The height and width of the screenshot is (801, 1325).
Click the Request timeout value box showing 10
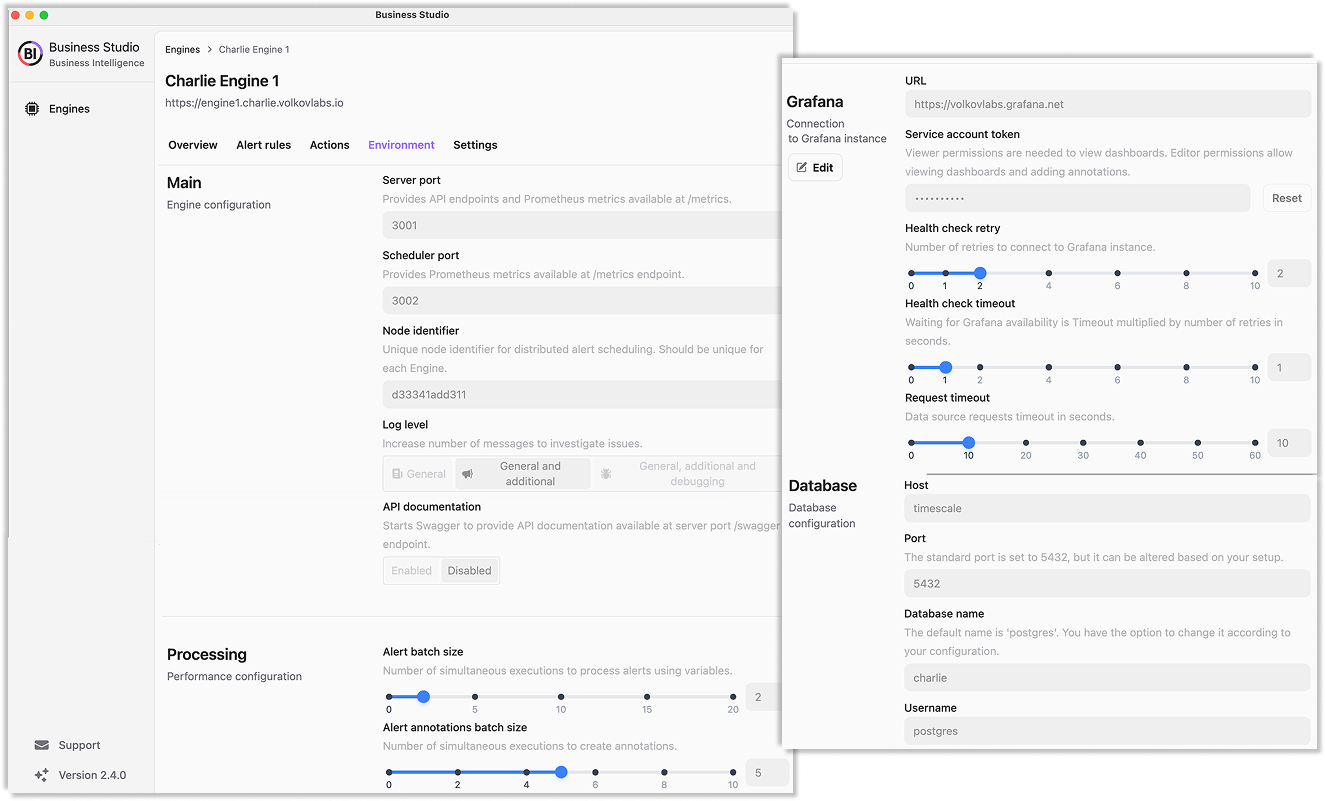coord(1289,443)
